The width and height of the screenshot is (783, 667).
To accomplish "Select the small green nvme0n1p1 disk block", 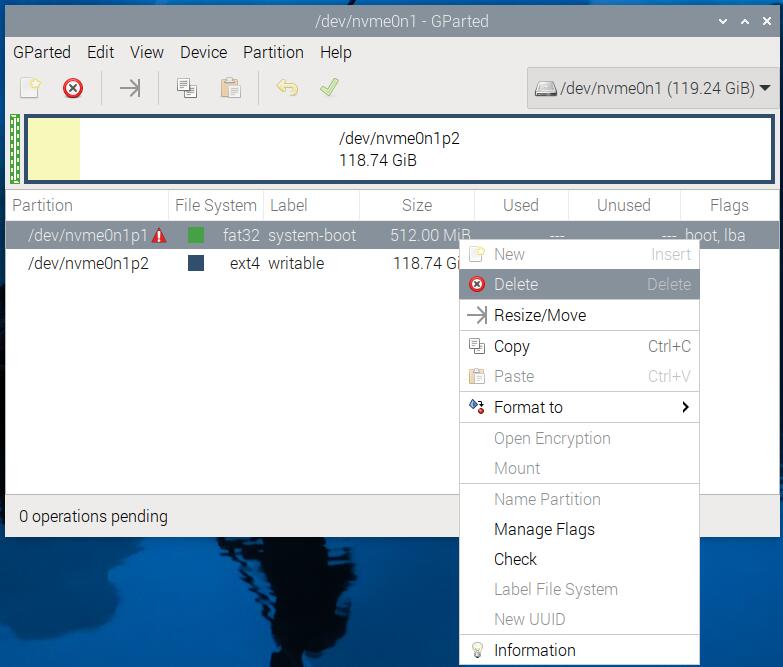I will click(15, 149).
